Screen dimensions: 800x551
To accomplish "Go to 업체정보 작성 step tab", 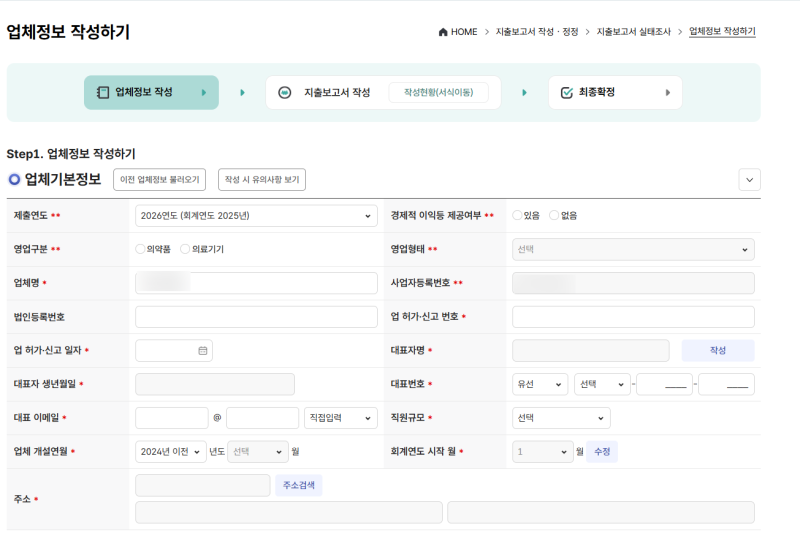I will [x=151, y=92].
